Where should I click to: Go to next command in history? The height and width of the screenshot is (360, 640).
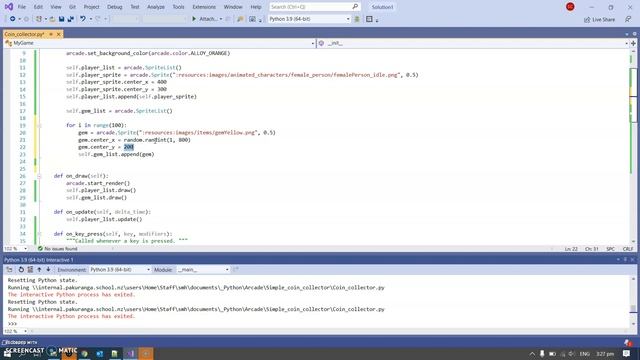point(48,269)
